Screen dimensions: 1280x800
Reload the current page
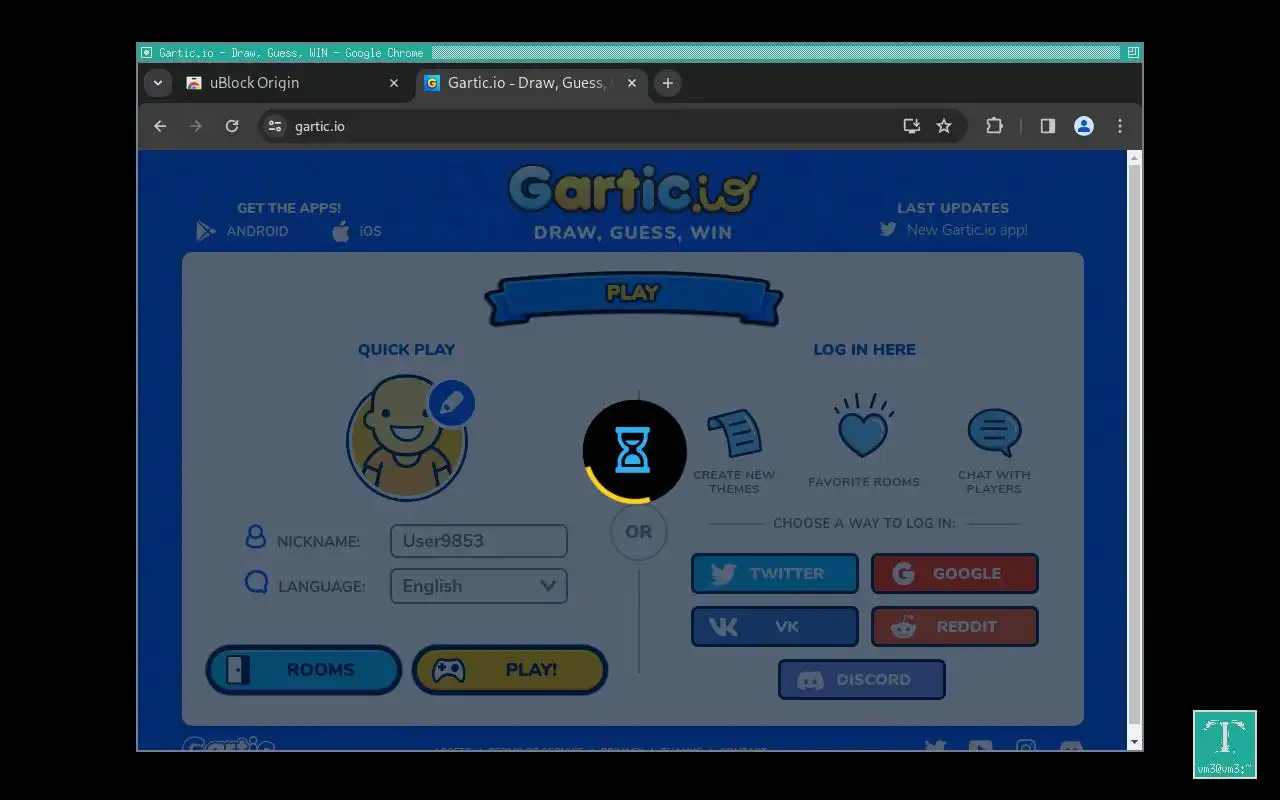(232, 126)
